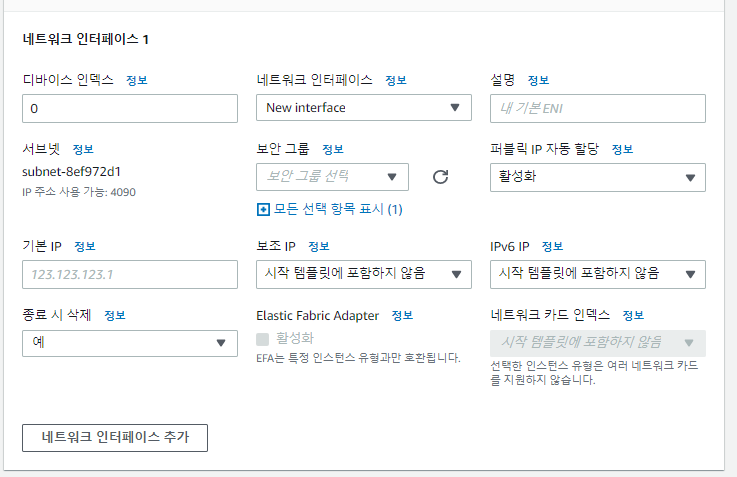Show all selected items link 모든 선택 항목 표시
Viewport: 737px width, 477px height.
point(338,210)
